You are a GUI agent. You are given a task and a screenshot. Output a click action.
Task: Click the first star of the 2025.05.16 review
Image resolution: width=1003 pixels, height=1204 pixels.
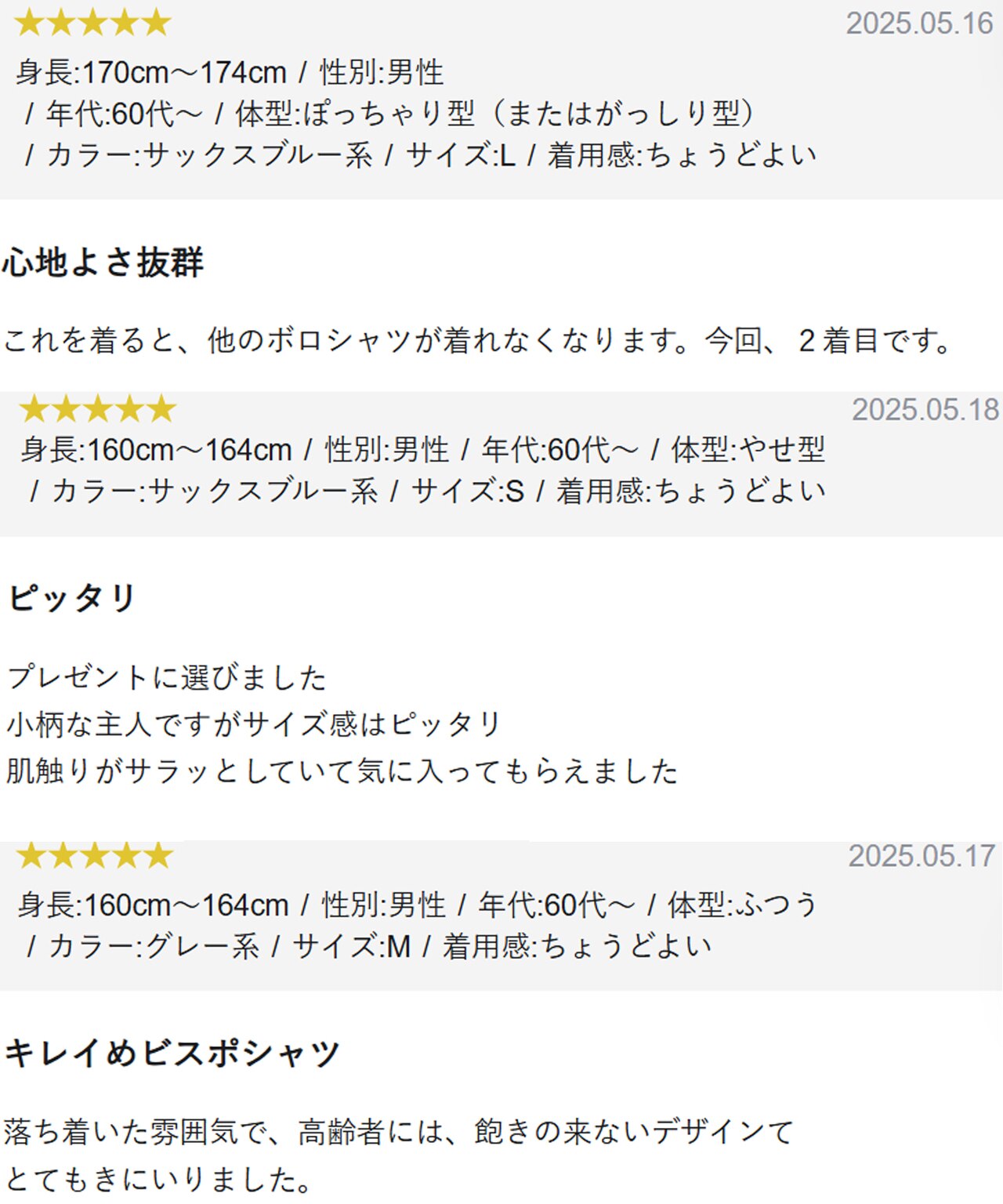(29, 23)
